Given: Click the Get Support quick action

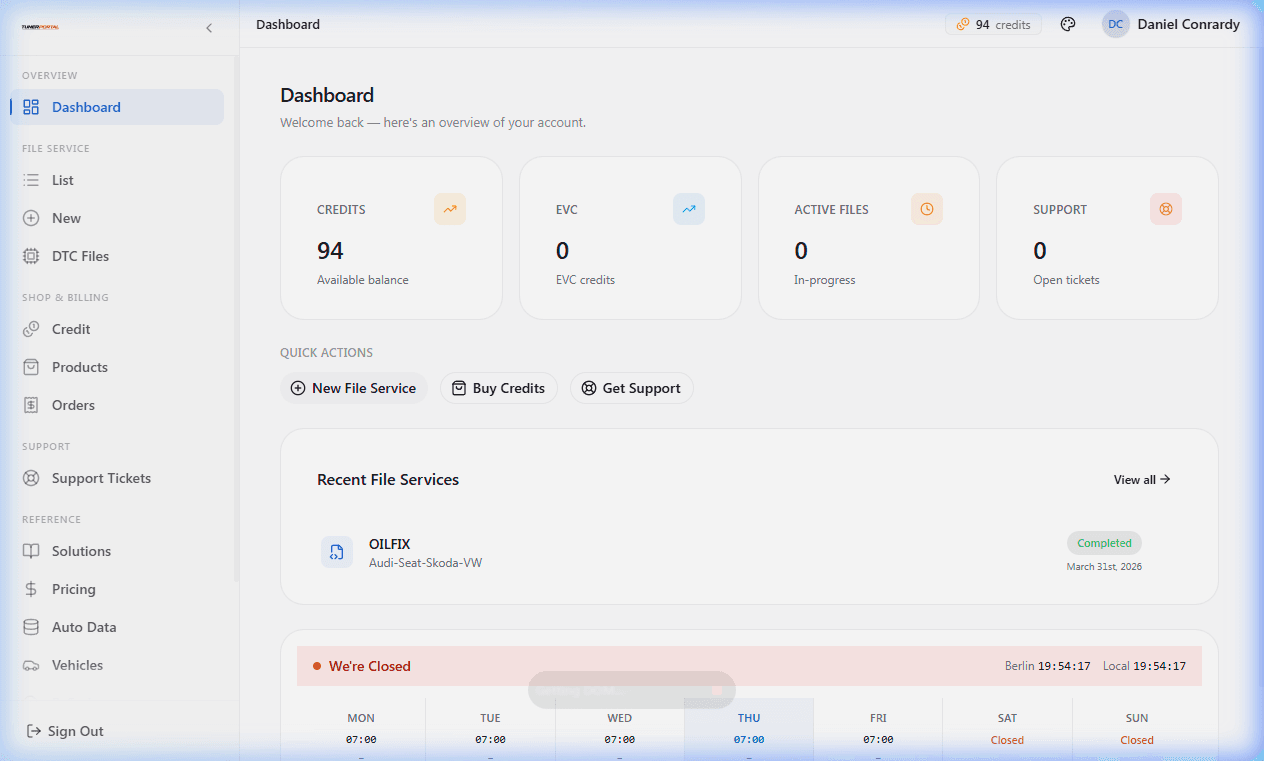Looking at the screenshot, I should click(x=631, y=388).
